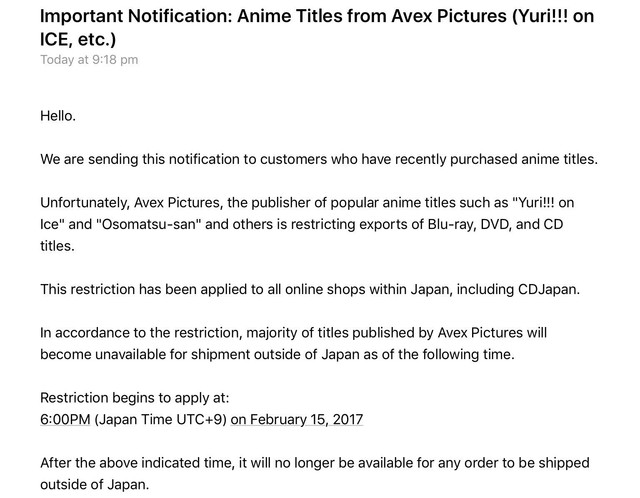The image size is (640, 498).
Task: Click the underlined 6:00PM time link
Action: click(x=65, y=419)
